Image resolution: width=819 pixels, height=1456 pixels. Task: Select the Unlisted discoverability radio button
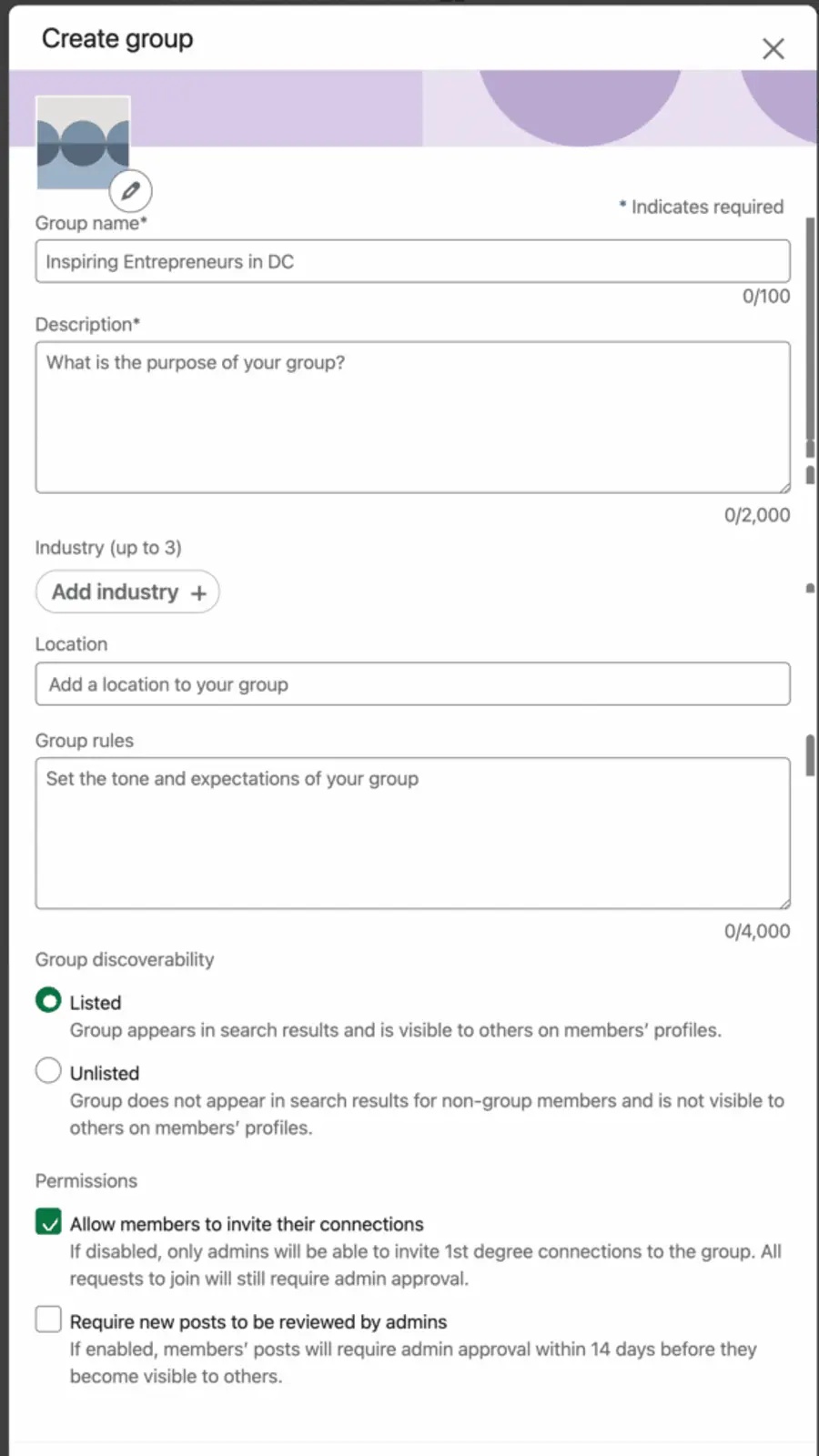click(x=48, y=1070)
